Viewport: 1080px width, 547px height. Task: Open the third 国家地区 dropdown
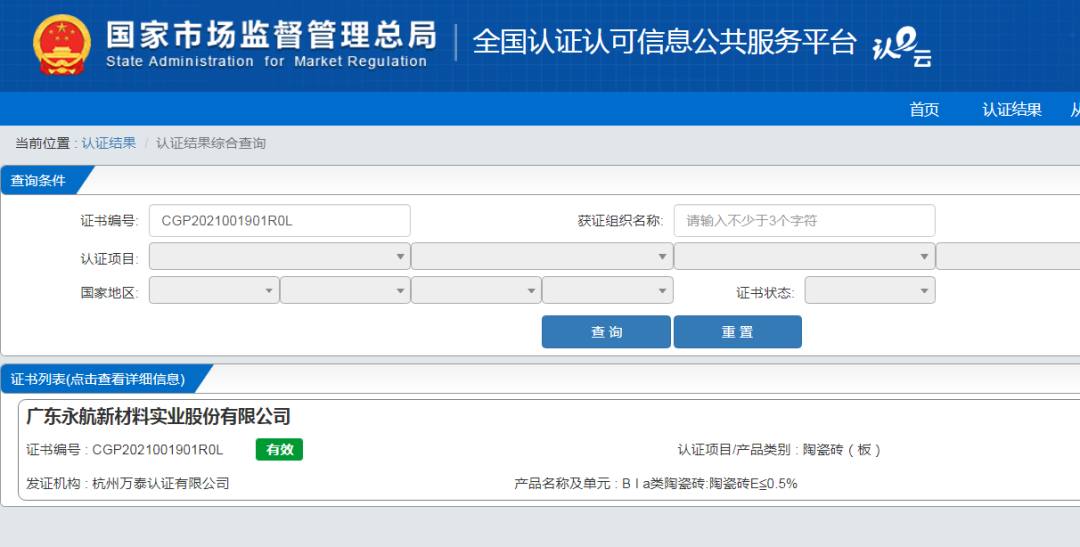pyautogui.click(x=477, y=290)
